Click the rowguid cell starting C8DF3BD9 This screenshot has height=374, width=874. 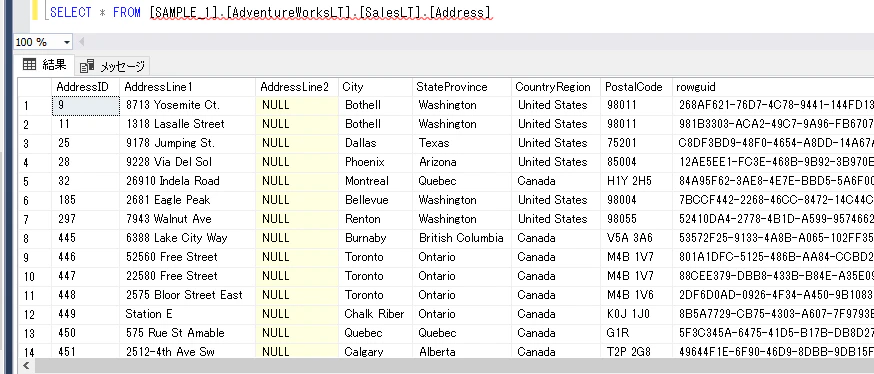click(x=773, y=143)
